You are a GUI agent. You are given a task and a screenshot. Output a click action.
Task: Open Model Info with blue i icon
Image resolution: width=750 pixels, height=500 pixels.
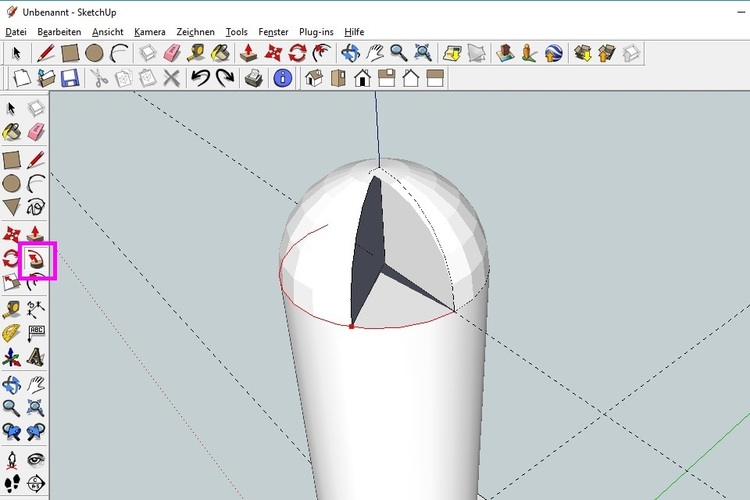[x=283, y=78]
